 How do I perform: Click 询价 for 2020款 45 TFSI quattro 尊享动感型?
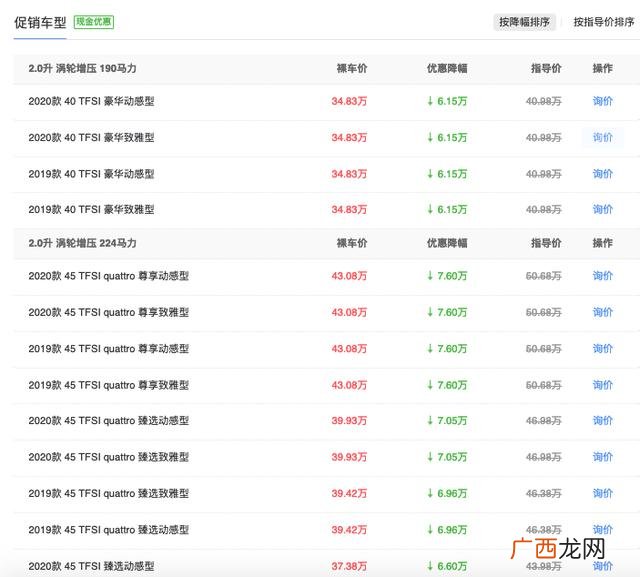pos(602,276)
